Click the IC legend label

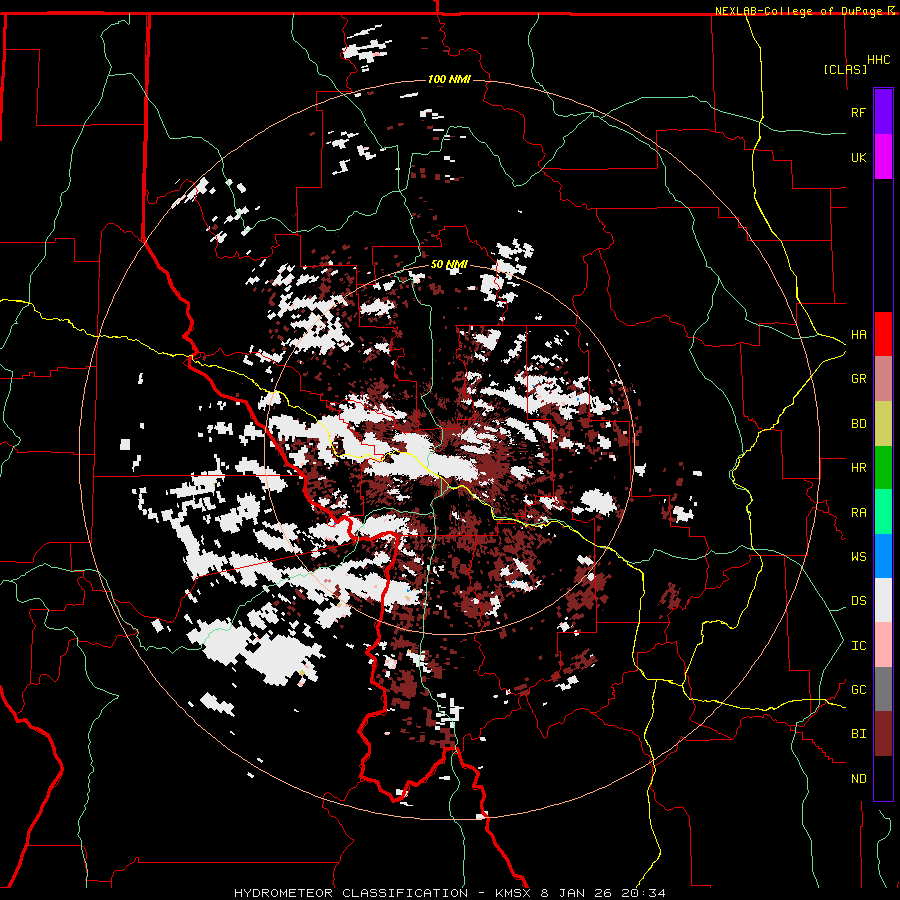pos(858,646)
